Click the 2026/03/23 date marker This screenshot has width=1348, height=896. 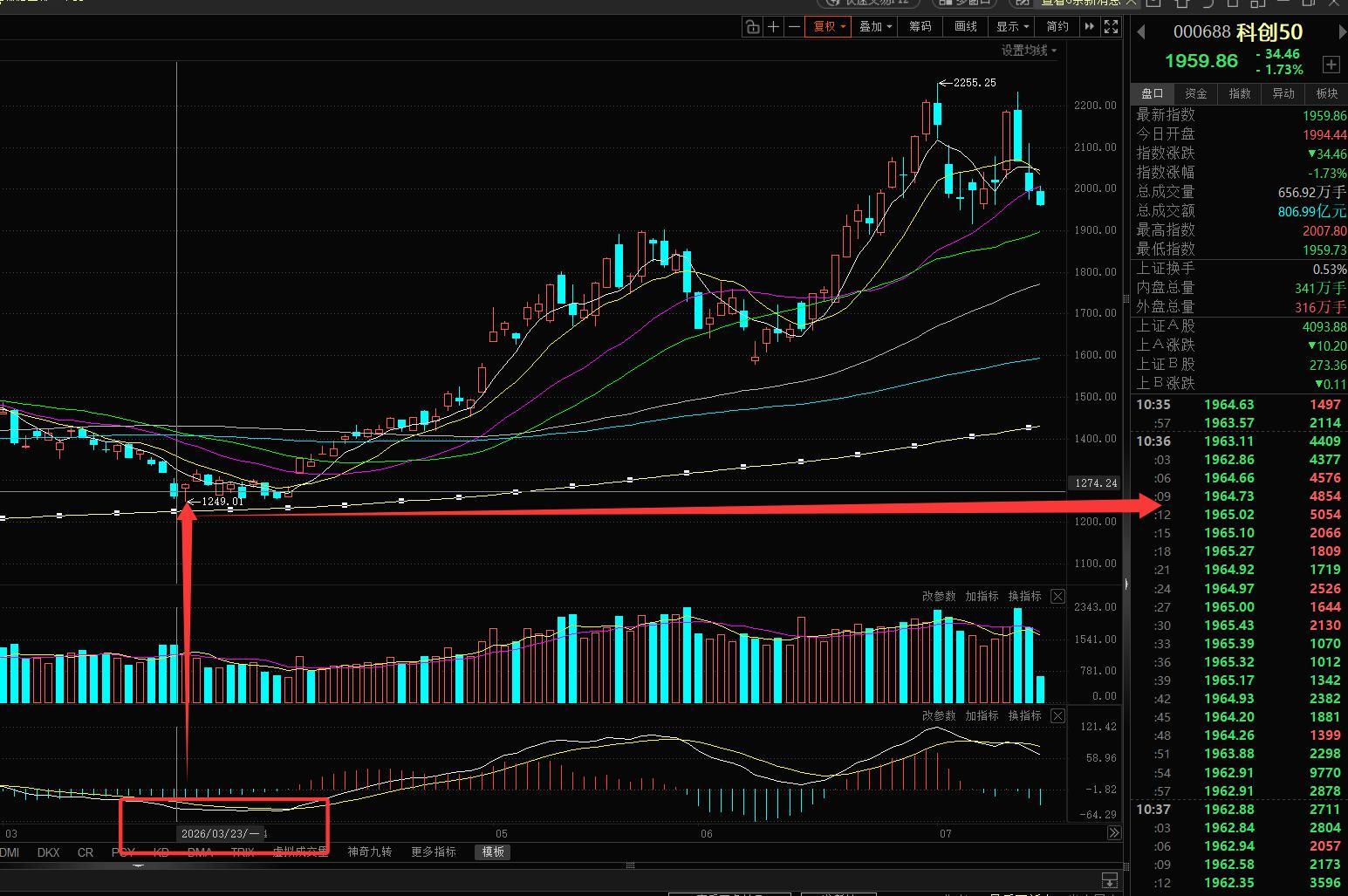(x=220, y=834)
